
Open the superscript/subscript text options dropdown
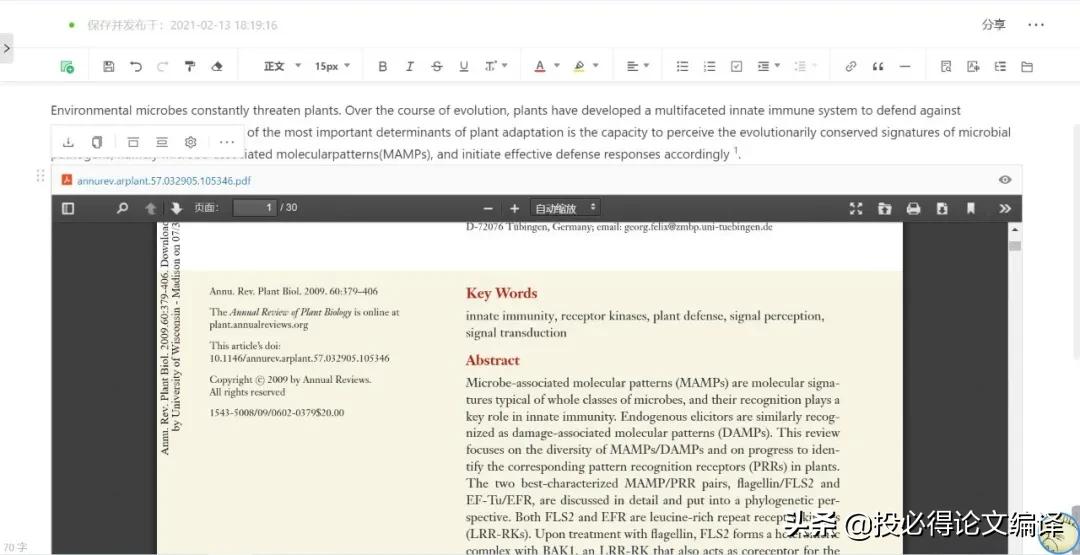pyautogui.click(x=496, y=66)
